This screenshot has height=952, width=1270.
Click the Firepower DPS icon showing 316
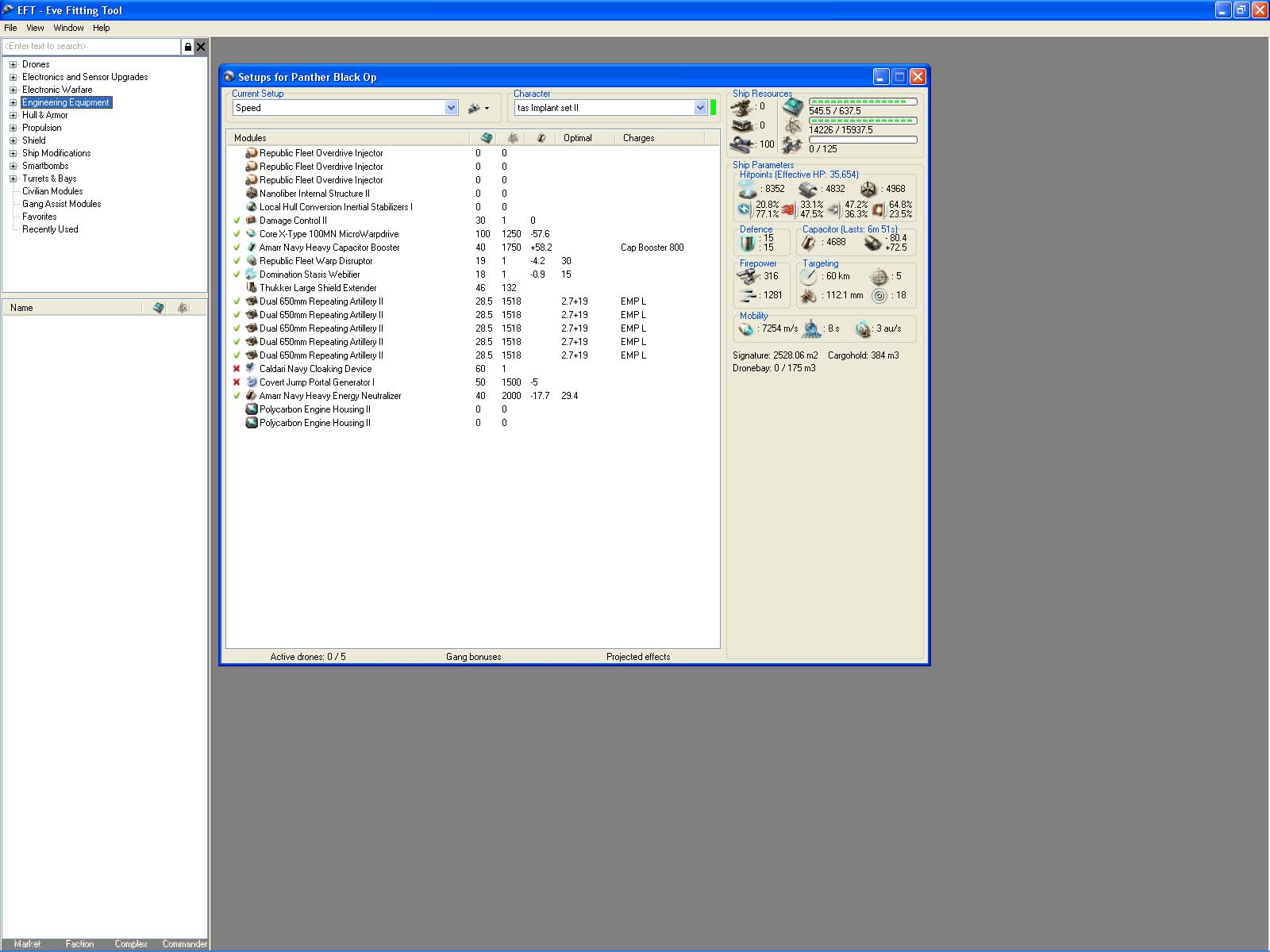(748, 277)
